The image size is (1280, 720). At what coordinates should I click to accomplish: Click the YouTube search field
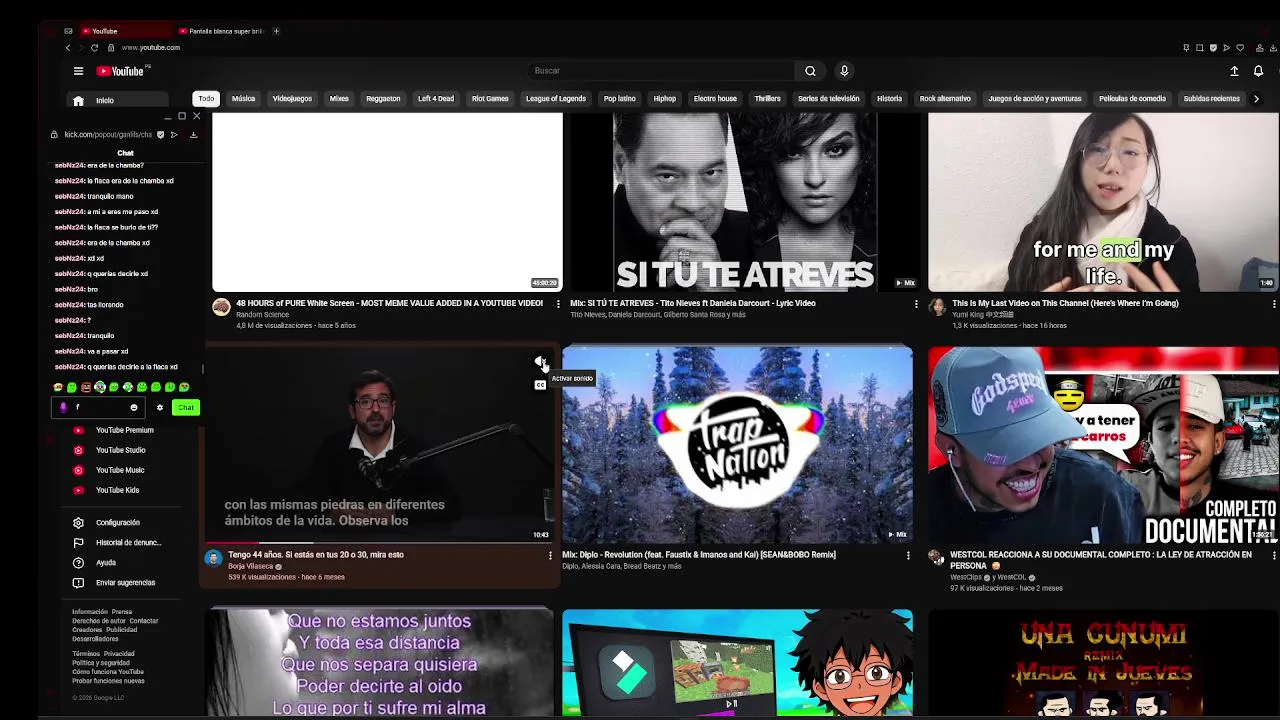click(x=660, y=71)
